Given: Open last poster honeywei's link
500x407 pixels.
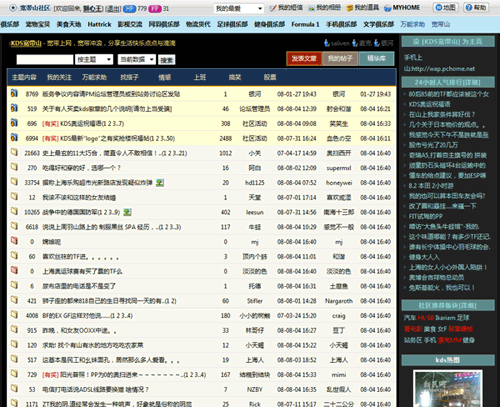Looking at the screenshot, I should pos(339,183).
